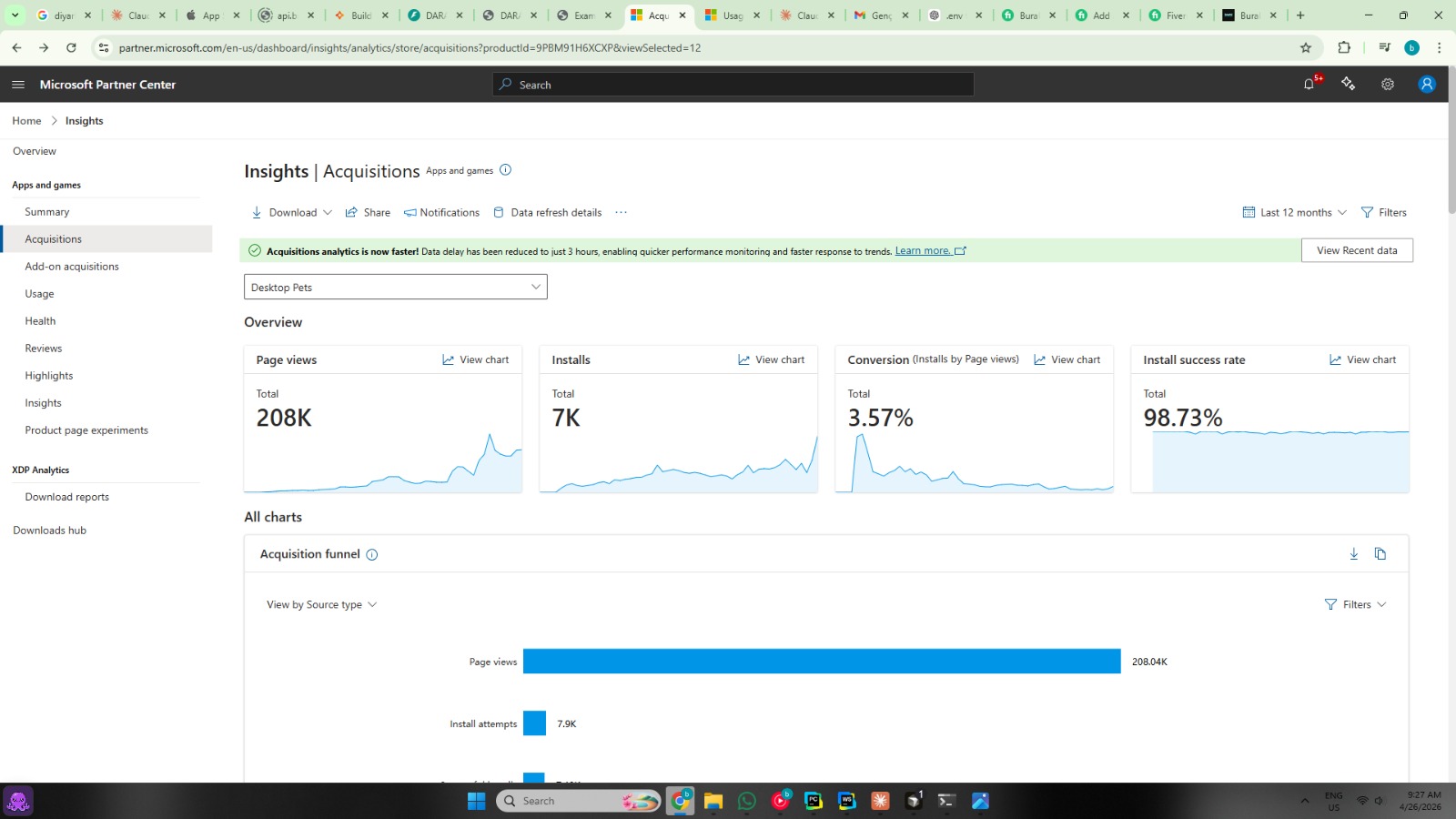Click the Partner Center search box
1456x819 pixels.
click(x=733, y=85)
